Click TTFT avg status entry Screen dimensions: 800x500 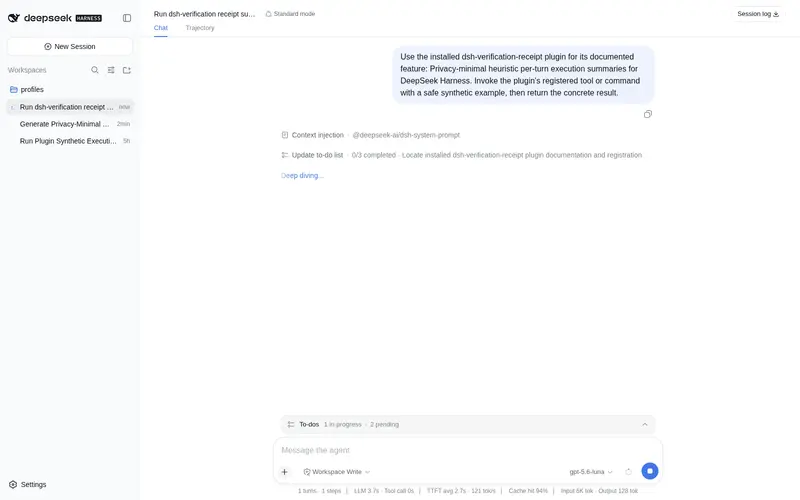(x=446, y=491)
